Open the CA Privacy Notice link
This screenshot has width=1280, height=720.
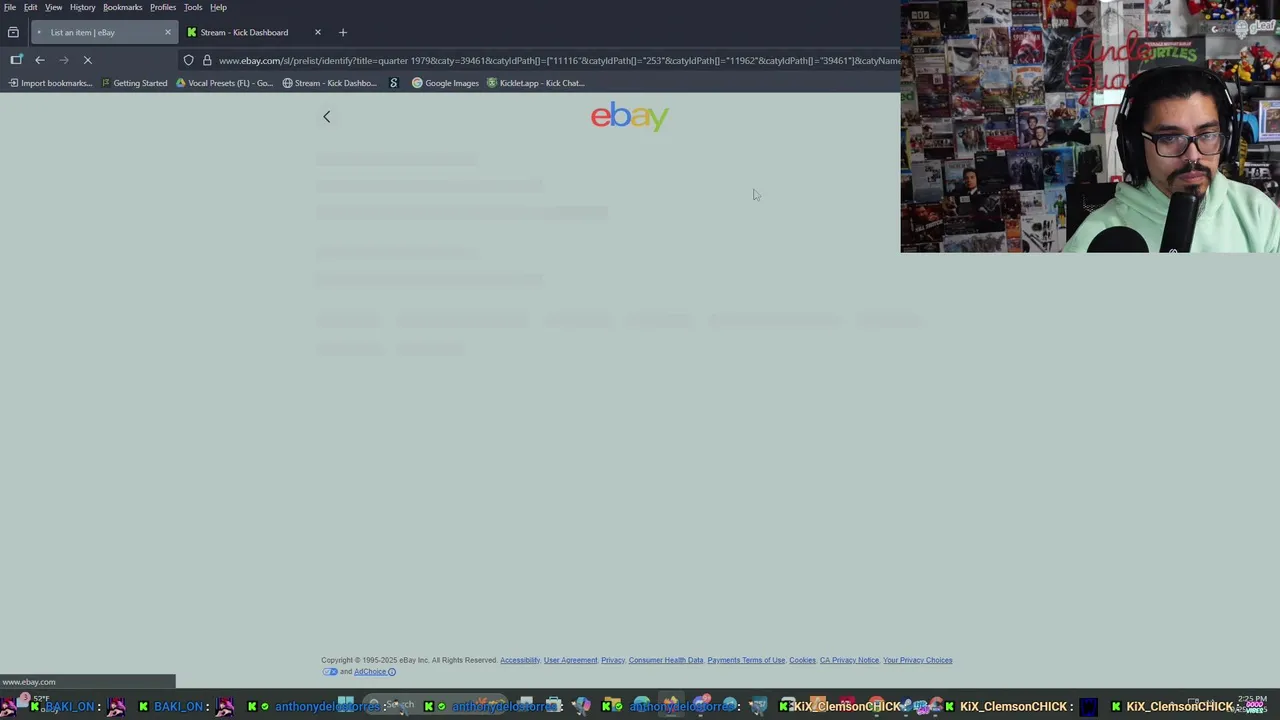coord(849,660)
